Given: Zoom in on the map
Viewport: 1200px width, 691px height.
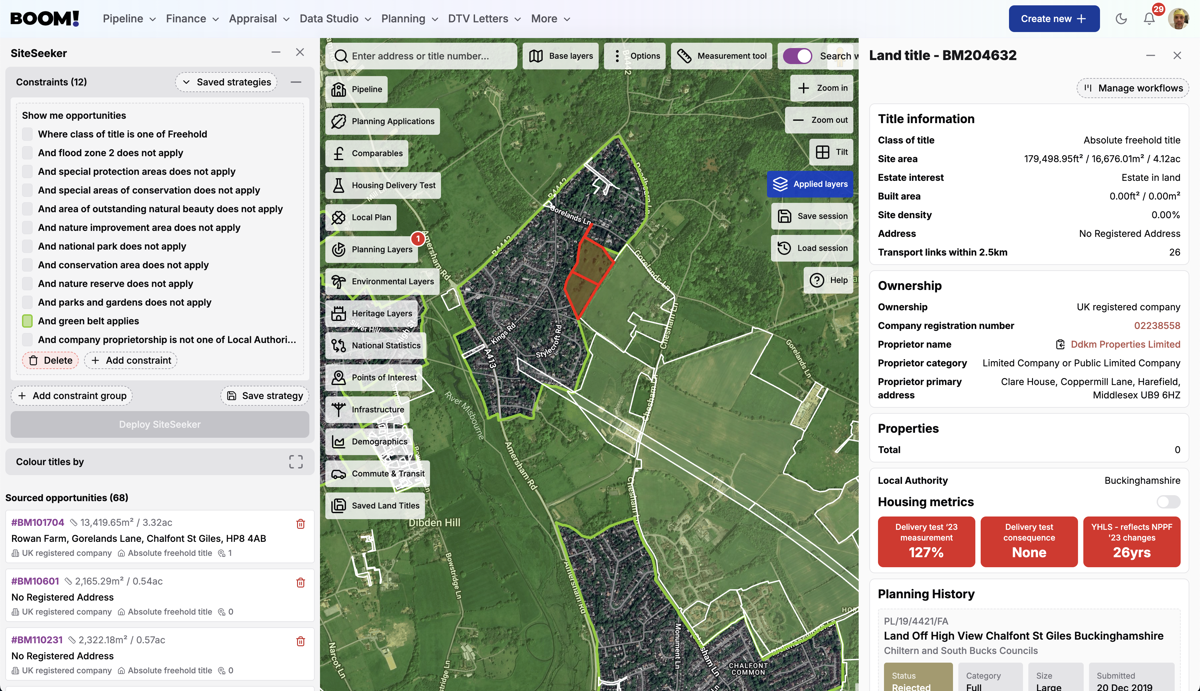Looking at the screenshot, I should point(822,88).
